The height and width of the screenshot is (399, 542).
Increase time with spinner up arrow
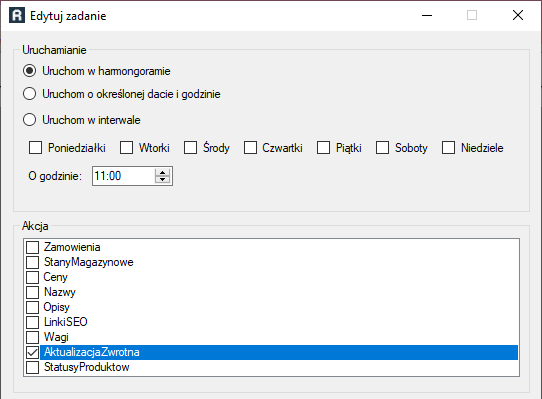click(x=162, y=172)
